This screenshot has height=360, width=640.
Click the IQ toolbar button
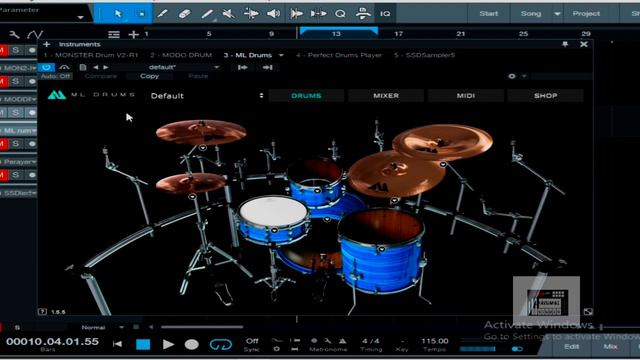point(385,13)
